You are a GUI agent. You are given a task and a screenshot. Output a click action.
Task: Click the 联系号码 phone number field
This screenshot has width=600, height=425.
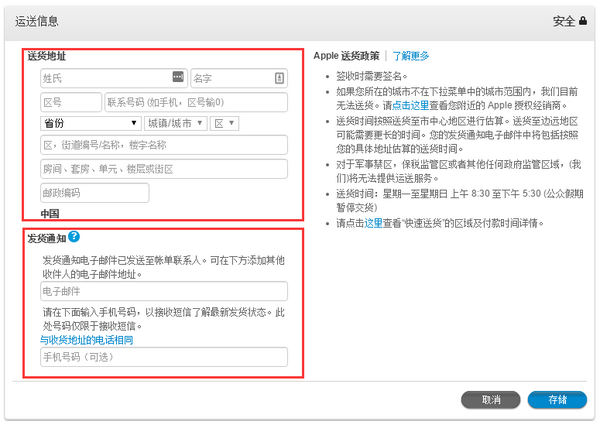196,102
